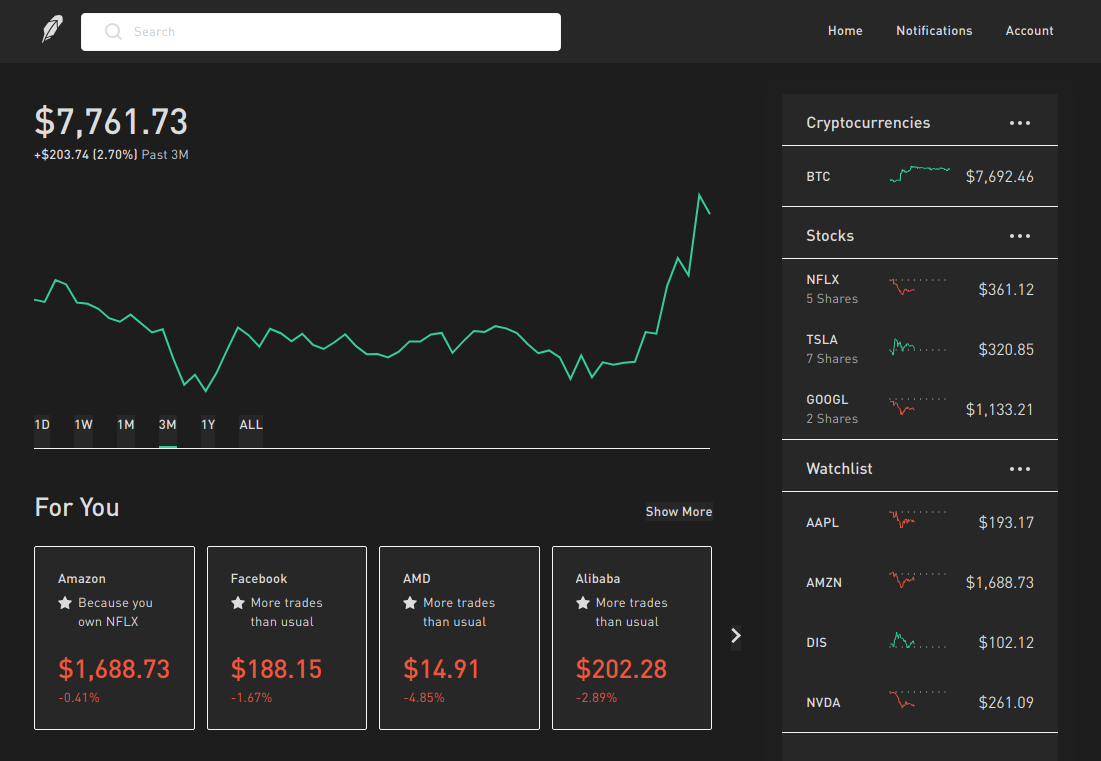1101x761 pixels.
Task: Expand more For You cards with the chevron
Action: pos(735,635)
